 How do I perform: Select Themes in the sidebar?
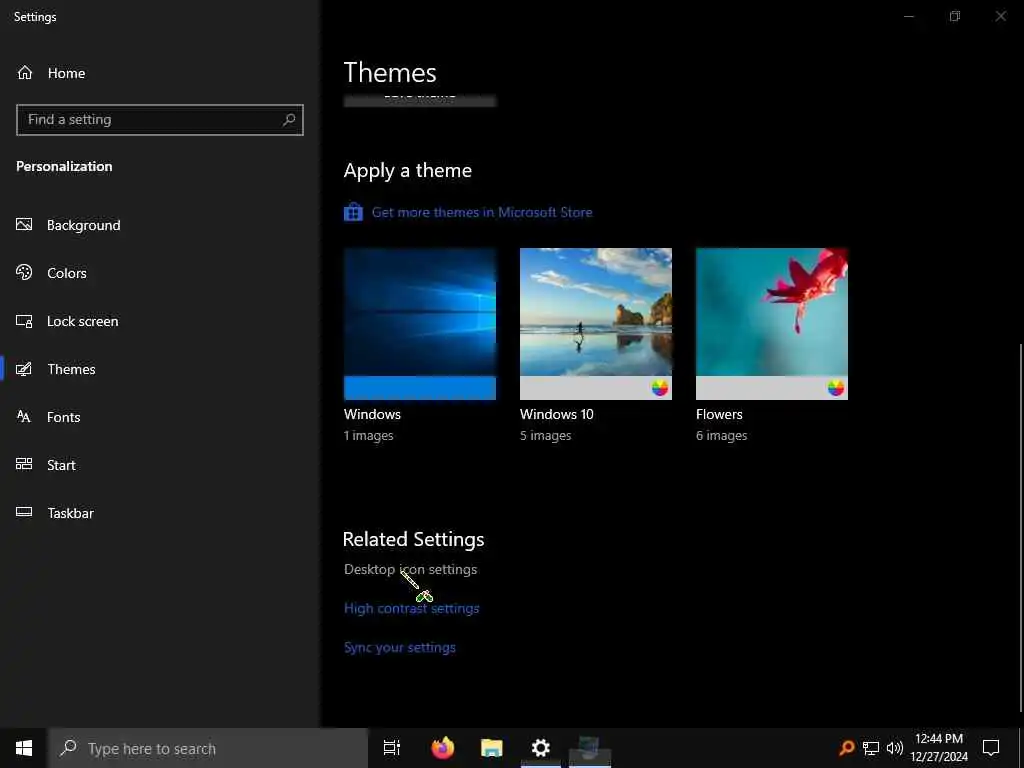tap(71, 369)
